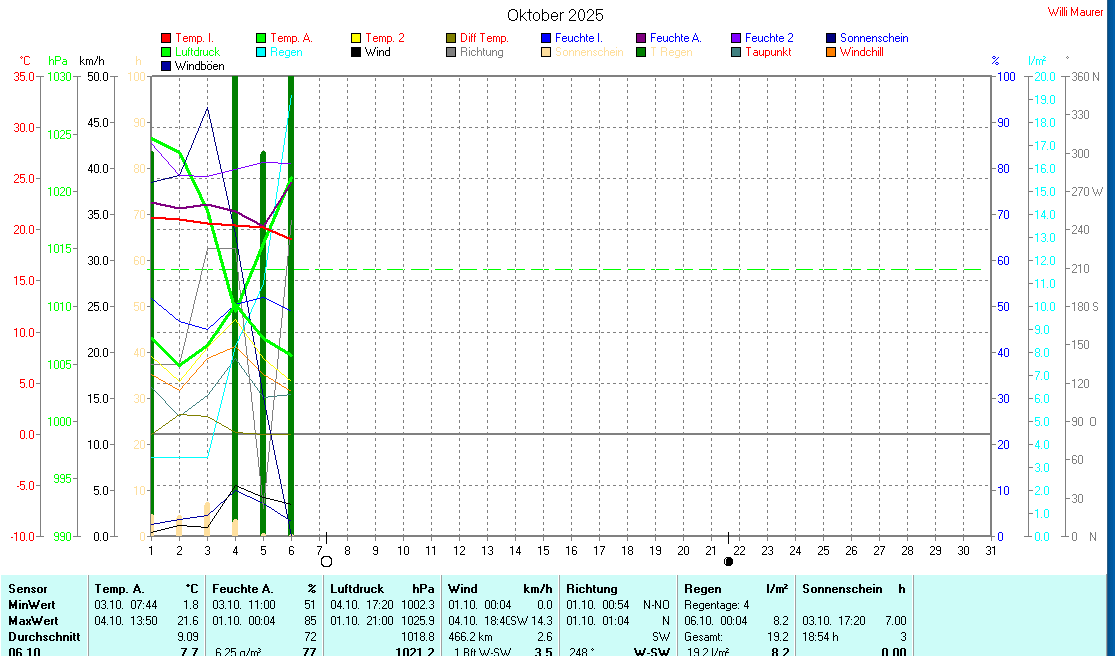Click the new moon icon near day 22

coord(728,561)
